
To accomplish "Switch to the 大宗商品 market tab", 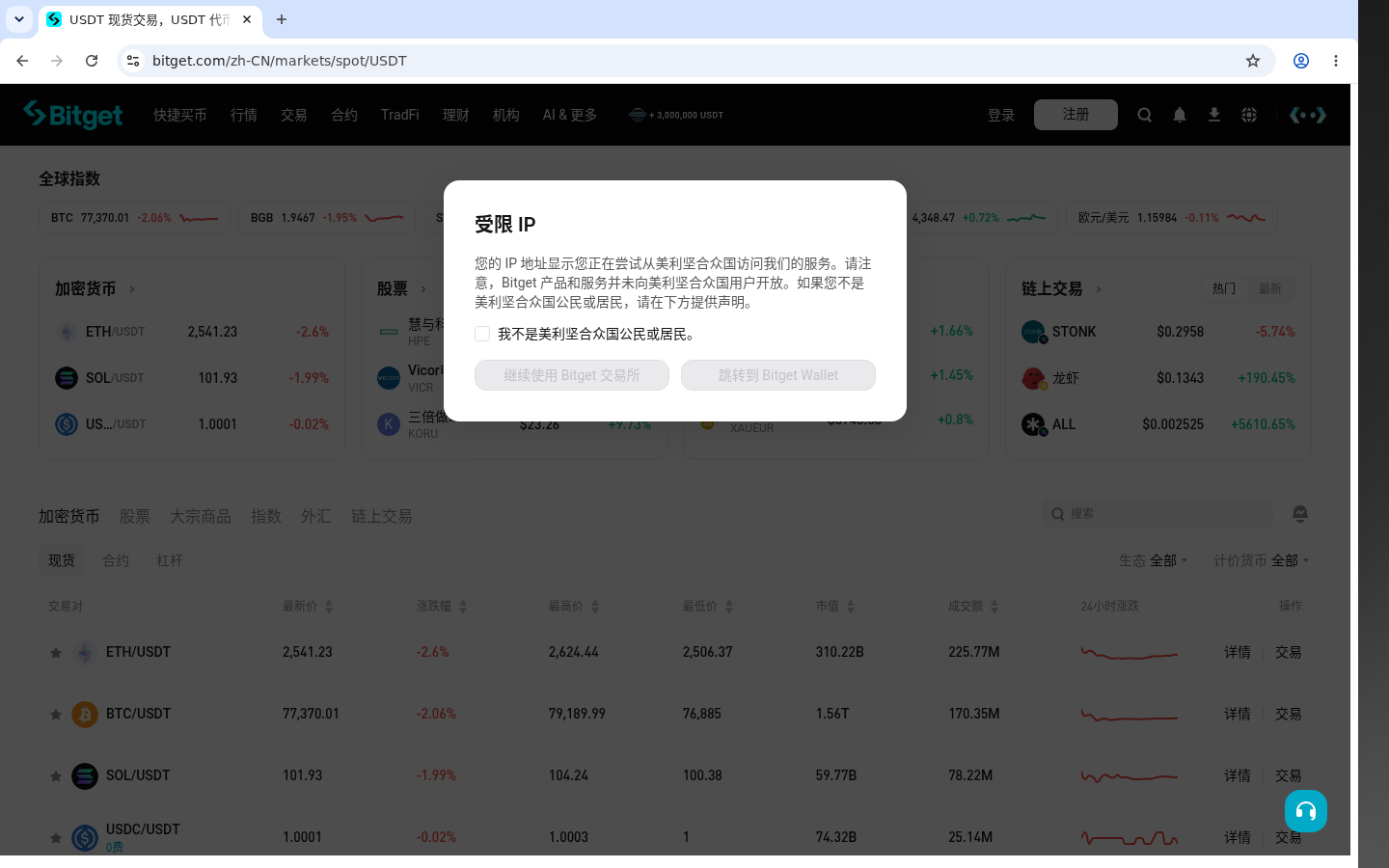I will [201, 516].
